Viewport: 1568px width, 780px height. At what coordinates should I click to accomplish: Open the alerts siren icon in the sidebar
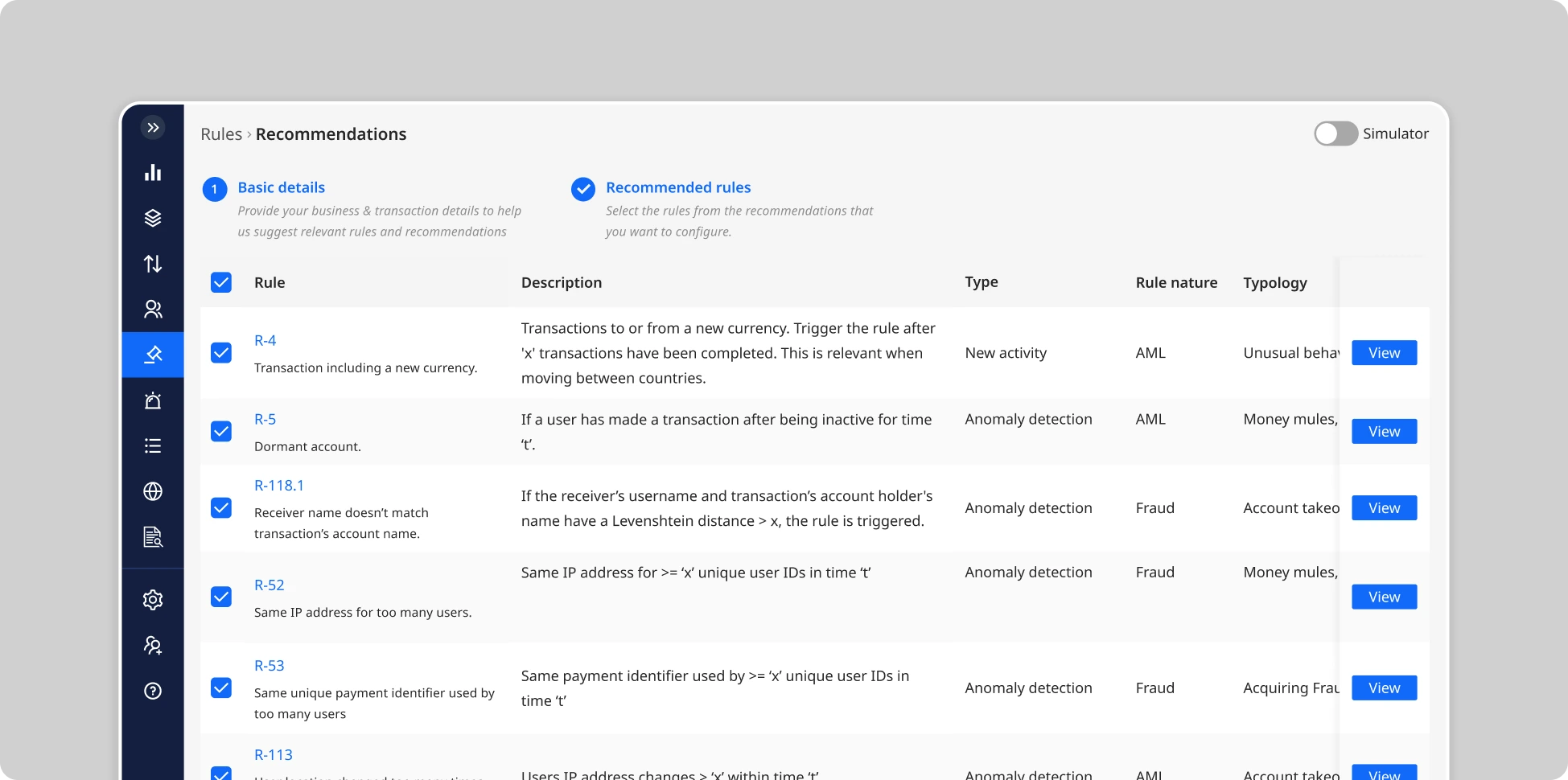pyautogui.click(x=153, y=400)
